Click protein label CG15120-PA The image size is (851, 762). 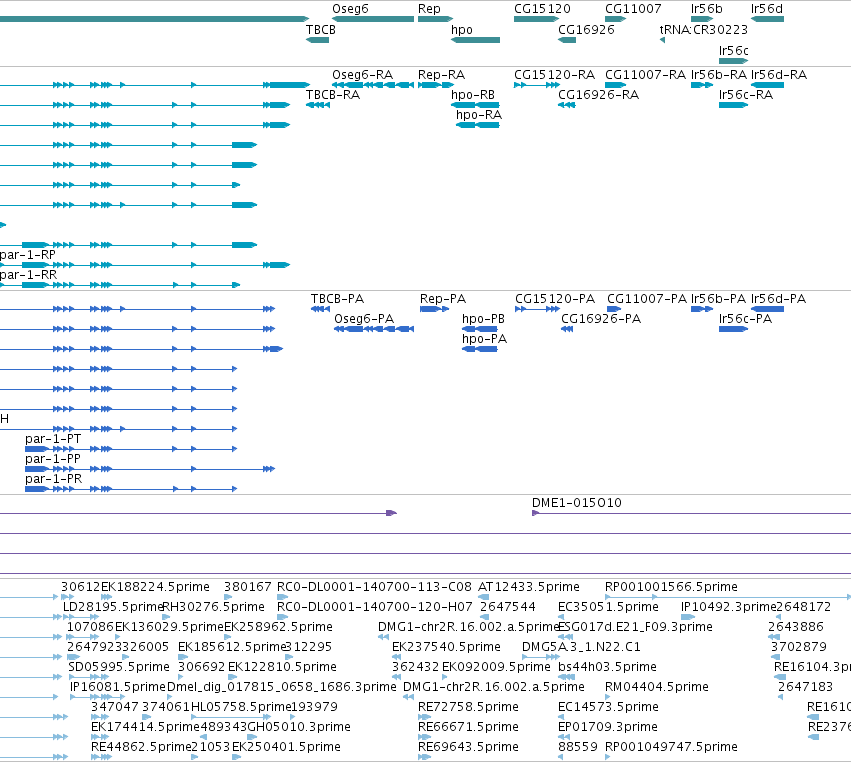555,299
